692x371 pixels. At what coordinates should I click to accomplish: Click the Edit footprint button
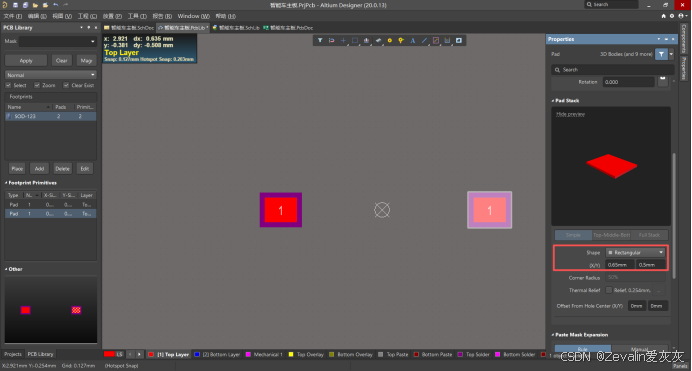pos(85,169)
